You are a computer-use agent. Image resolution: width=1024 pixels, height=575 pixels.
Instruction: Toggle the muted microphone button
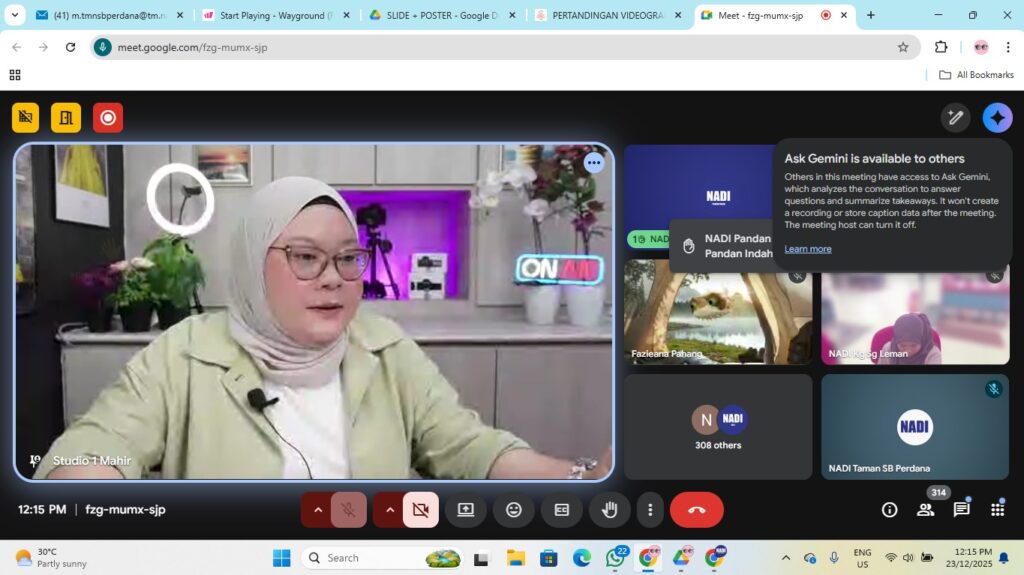point(348,510)
